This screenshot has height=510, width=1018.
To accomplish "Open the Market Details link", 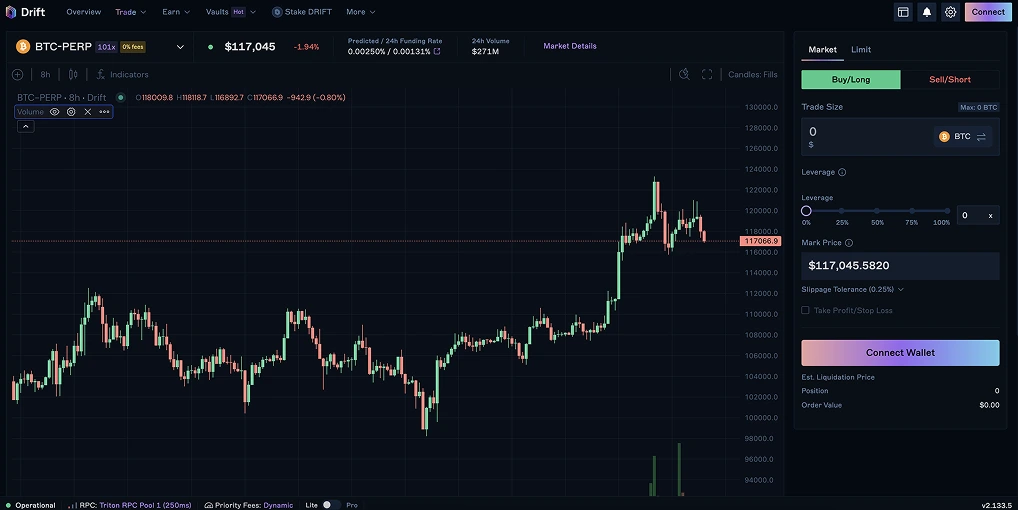I will click(x=570, y=46).
